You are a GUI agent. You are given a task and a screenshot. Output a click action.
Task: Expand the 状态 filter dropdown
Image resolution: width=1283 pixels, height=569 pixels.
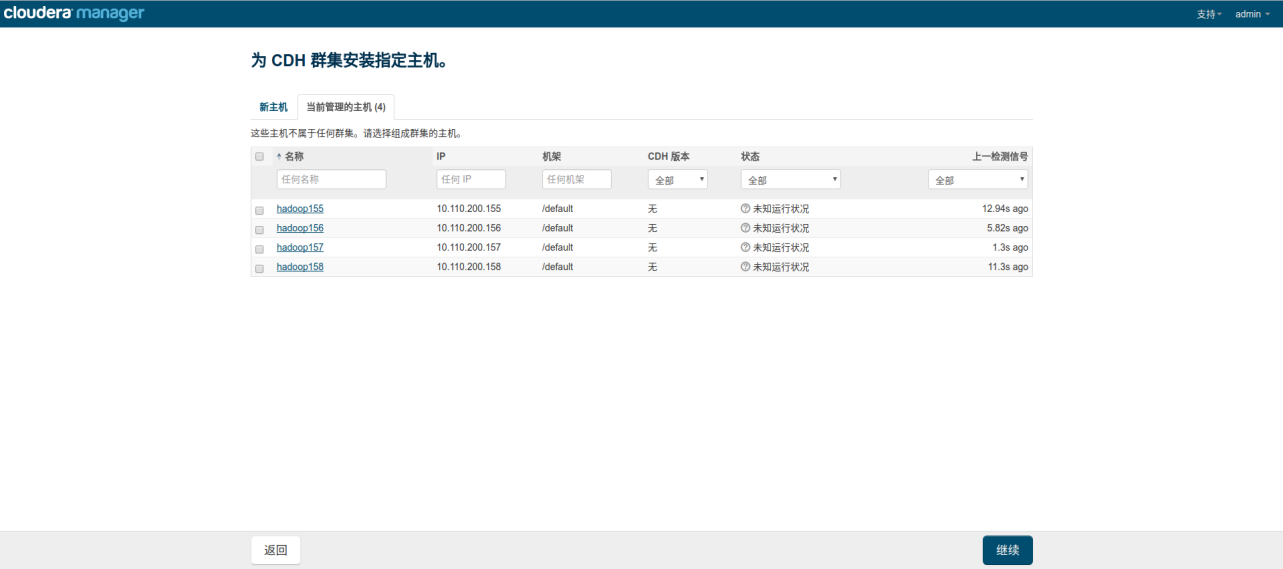click(790, 180)
